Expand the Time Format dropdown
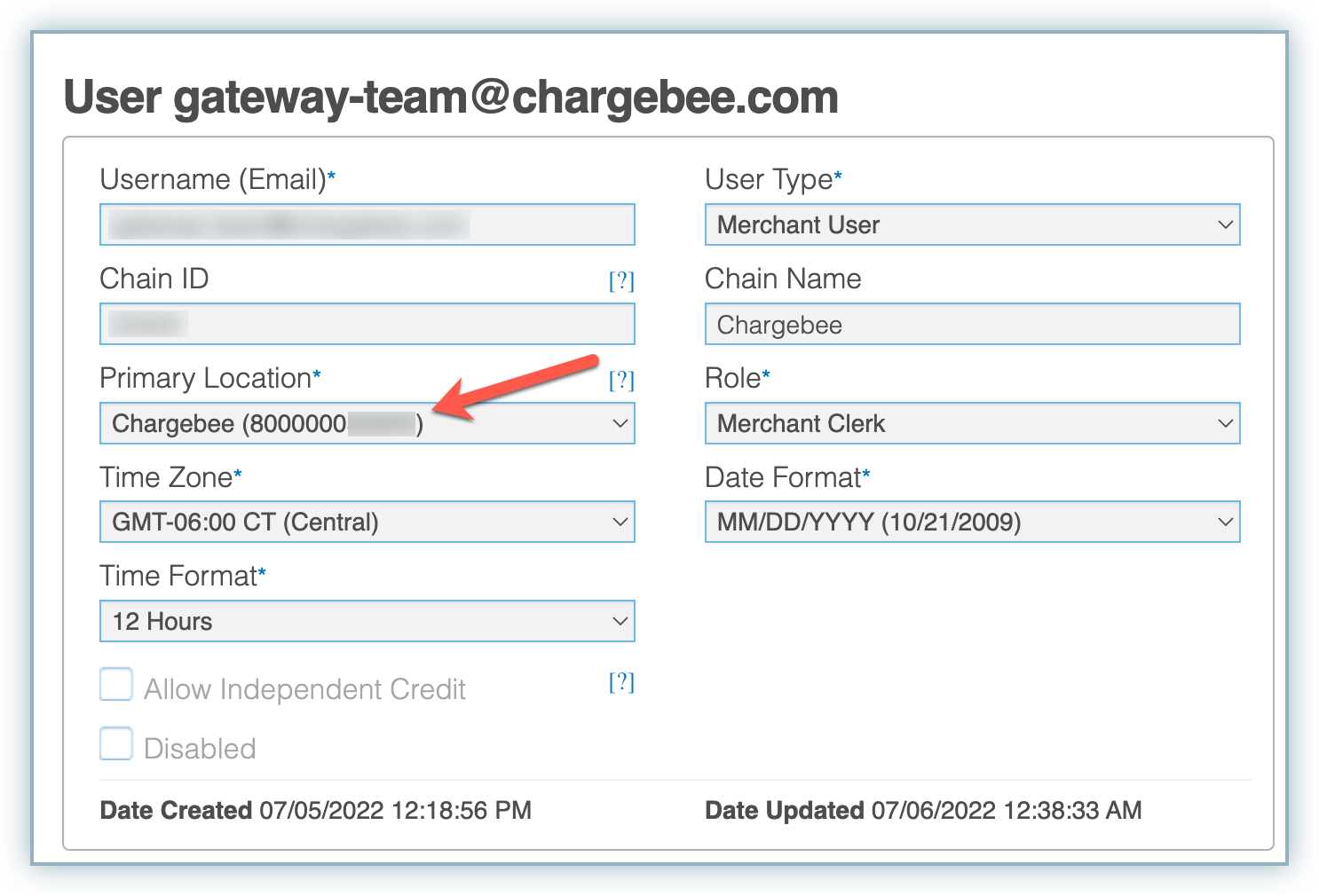1319x896 pixels. point(367,622)
